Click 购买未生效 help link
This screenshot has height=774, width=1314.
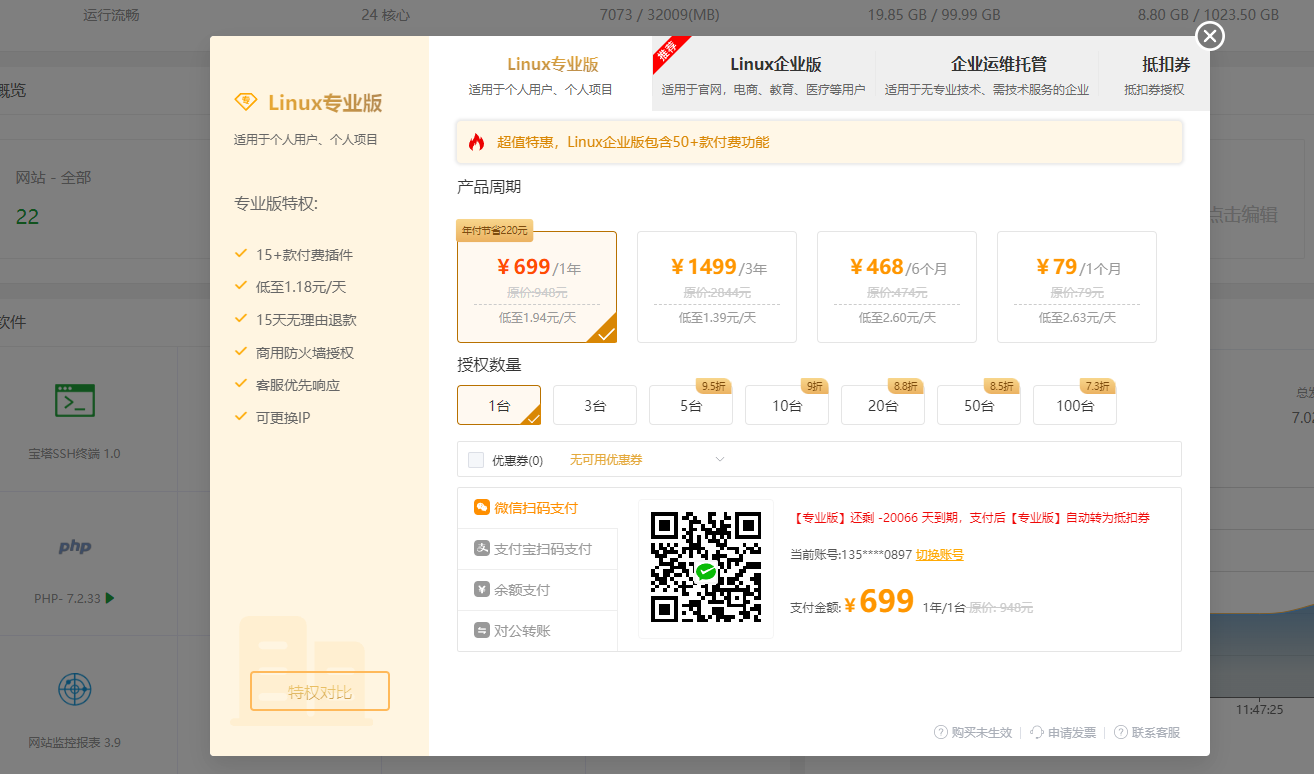click(x=982, y=733)
